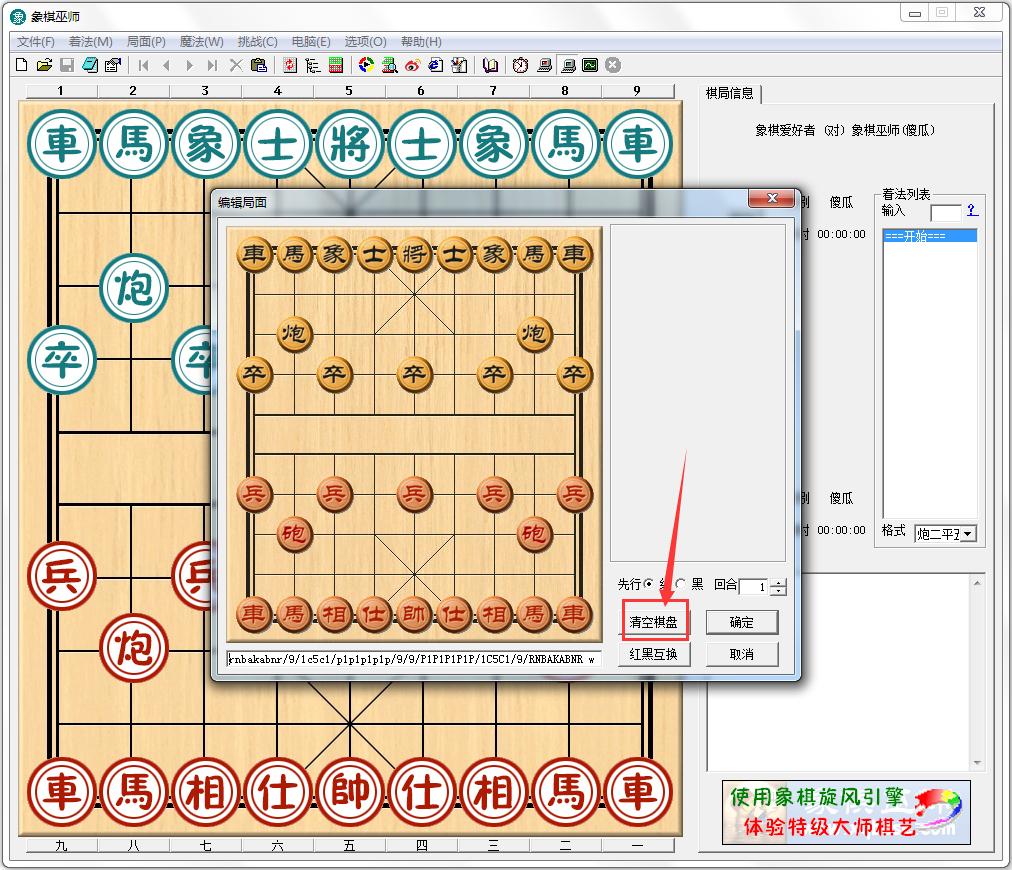Open the 挑战(C) menu
Screen dimensions: 1012x870
coord(258,42)
